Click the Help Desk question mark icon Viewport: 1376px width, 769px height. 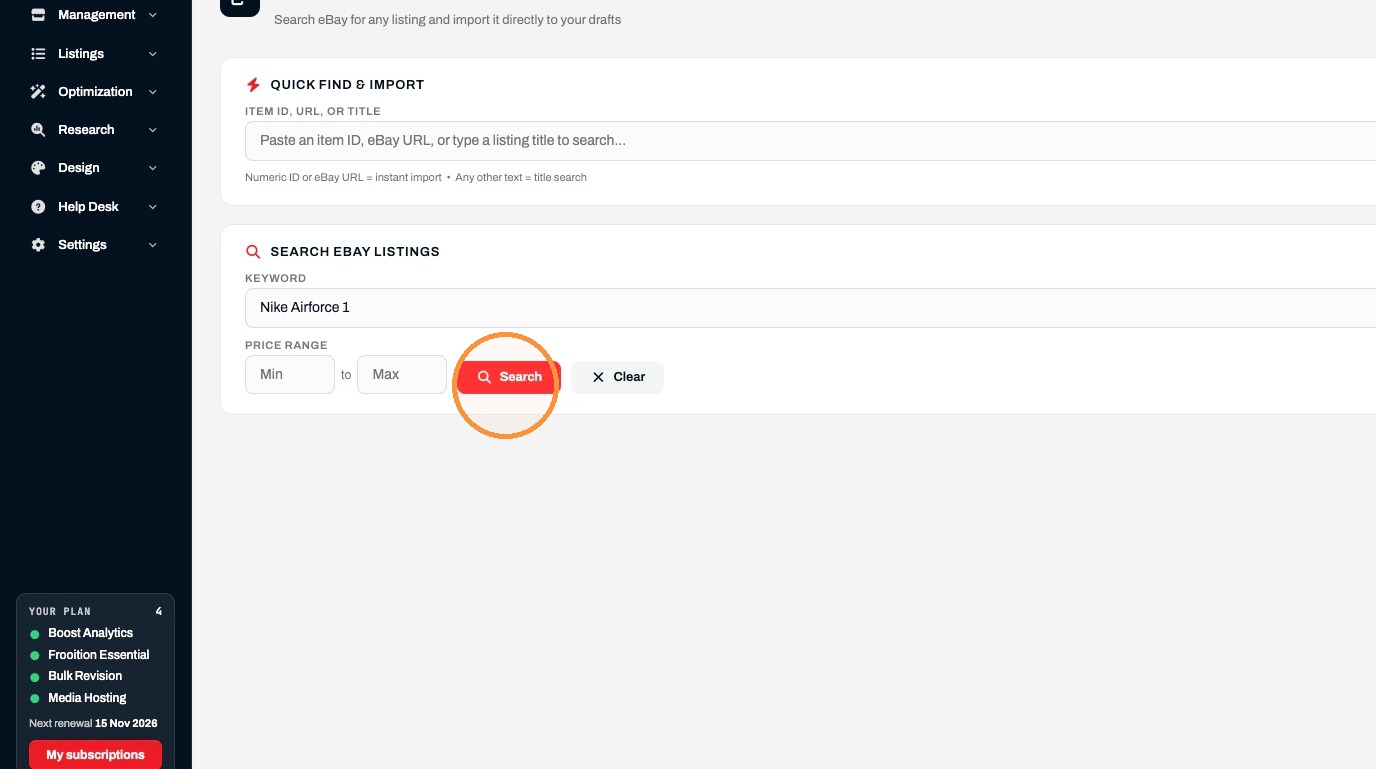[x=38, y=207]
